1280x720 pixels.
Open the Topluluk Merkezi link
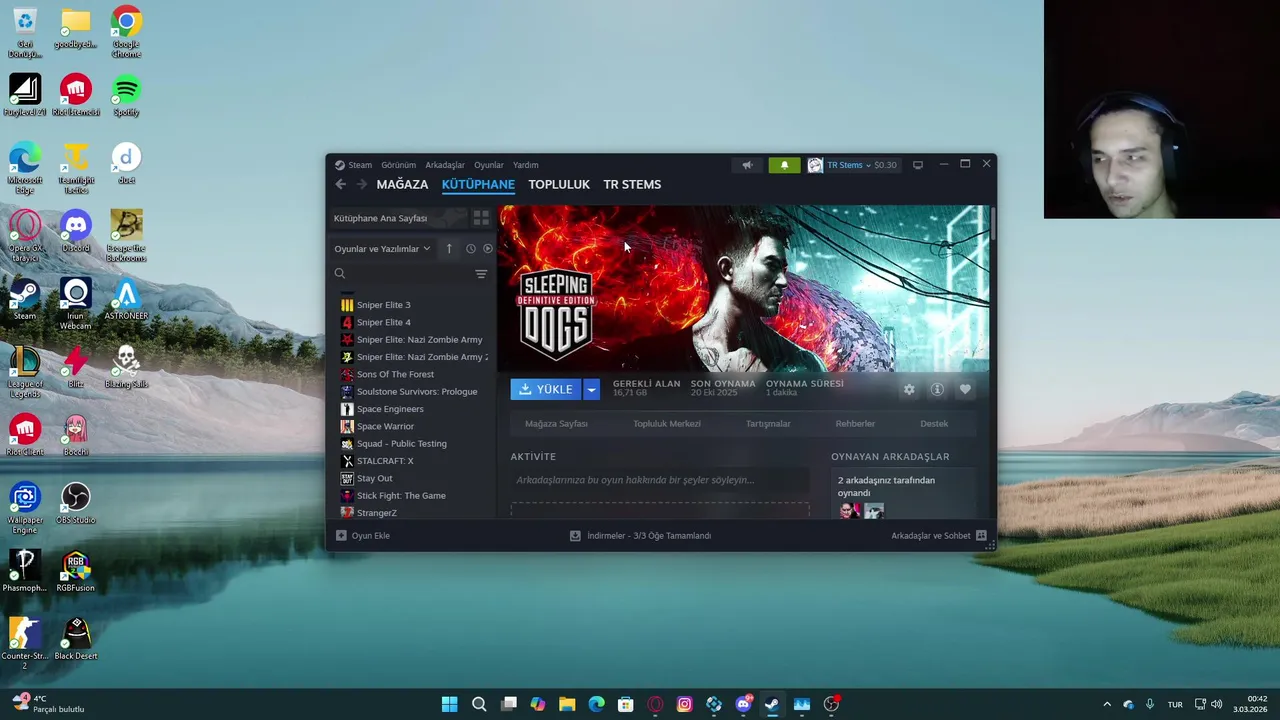[x=667, y=424]
